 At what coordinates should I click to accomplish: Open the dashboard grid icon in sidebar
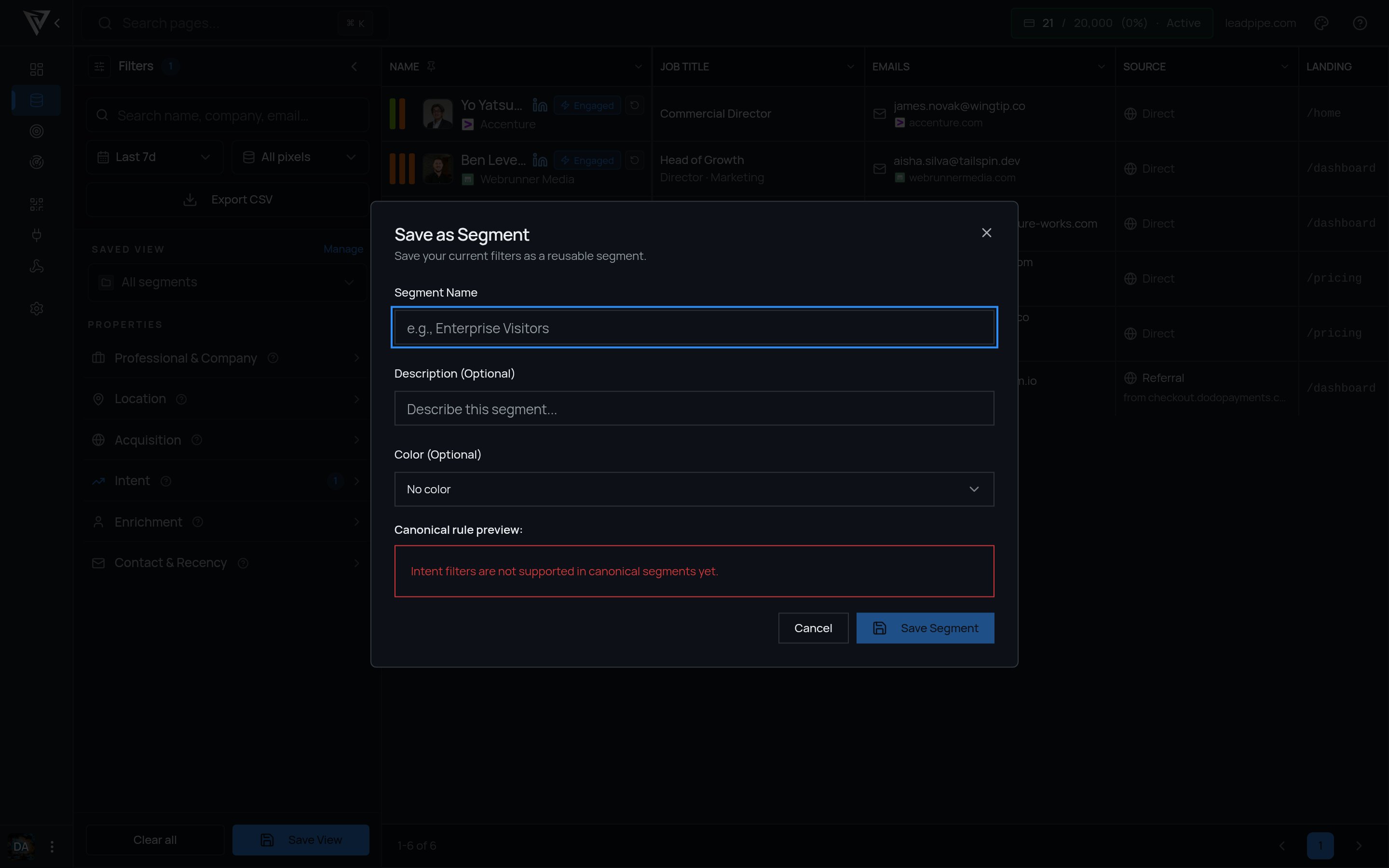(x=36, y=69)
